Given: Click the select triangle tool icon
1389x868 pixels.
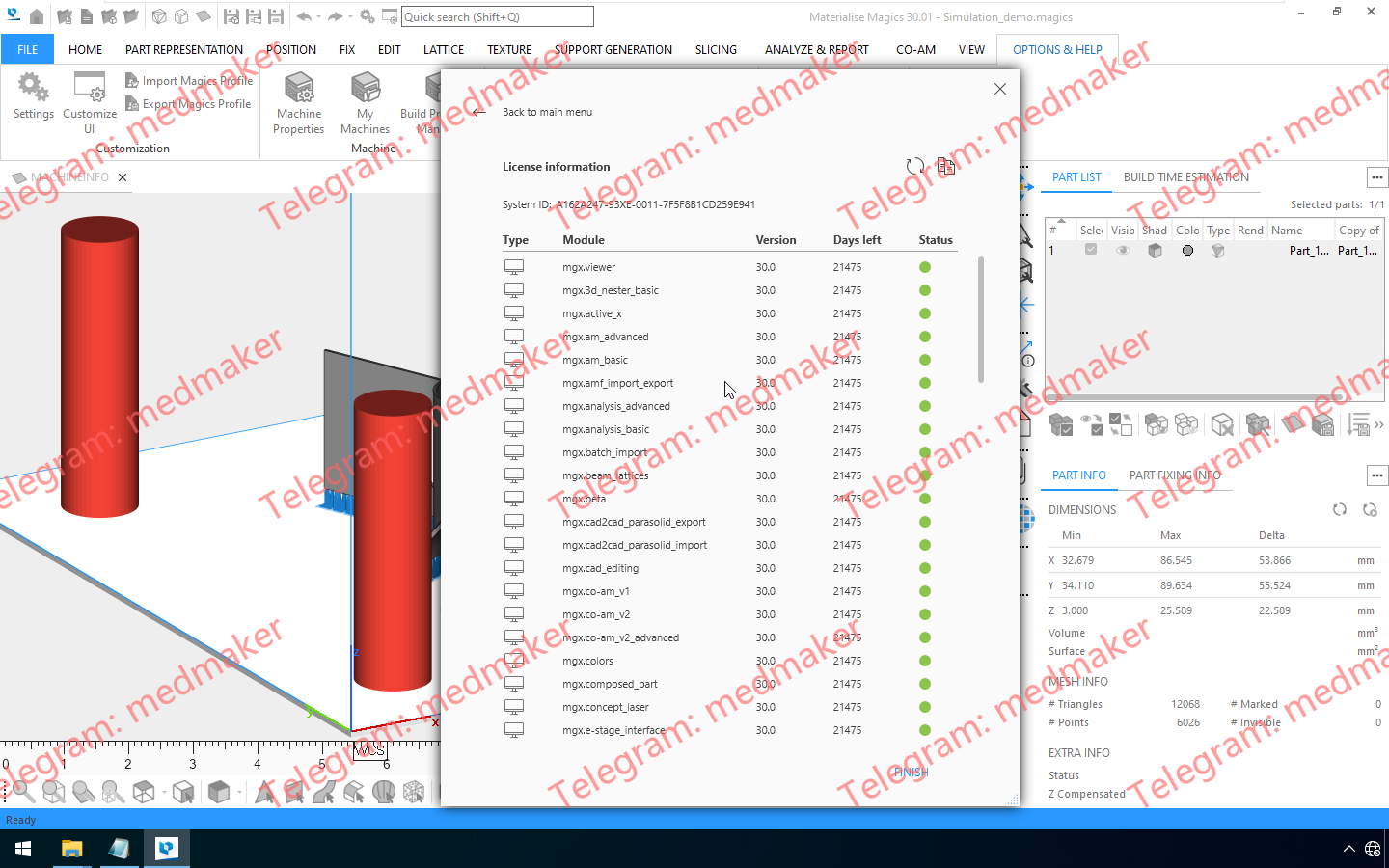Looking at the screenshot, I should coord(264,793).
